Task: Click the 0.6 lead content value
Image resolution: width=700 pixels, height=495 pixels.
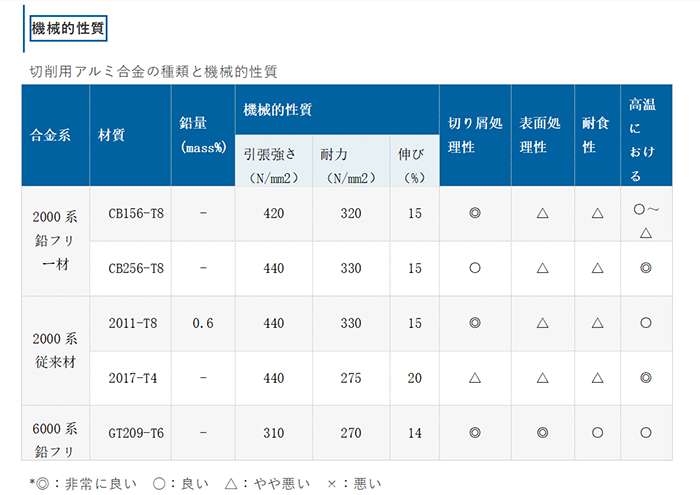Action: click(x=203, y=323)
